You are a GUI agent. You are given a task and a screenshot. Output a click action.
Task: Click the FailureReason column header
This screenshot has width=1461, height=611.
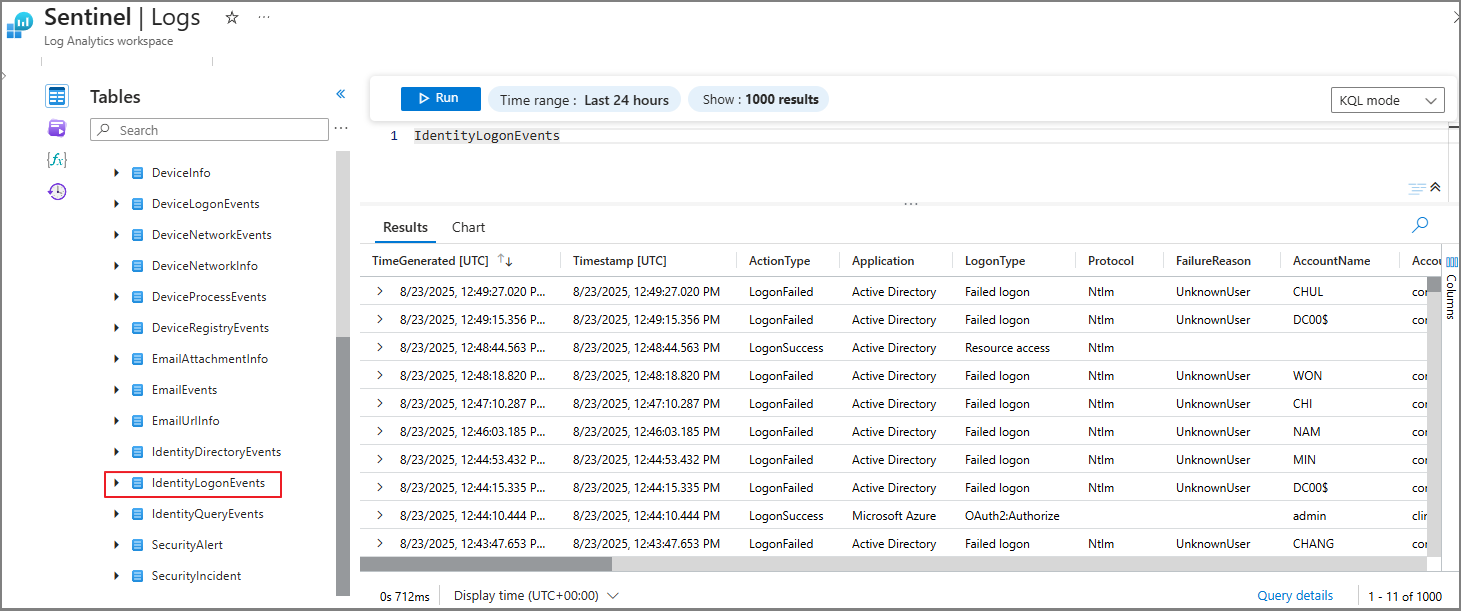[x=1213, y=261]
